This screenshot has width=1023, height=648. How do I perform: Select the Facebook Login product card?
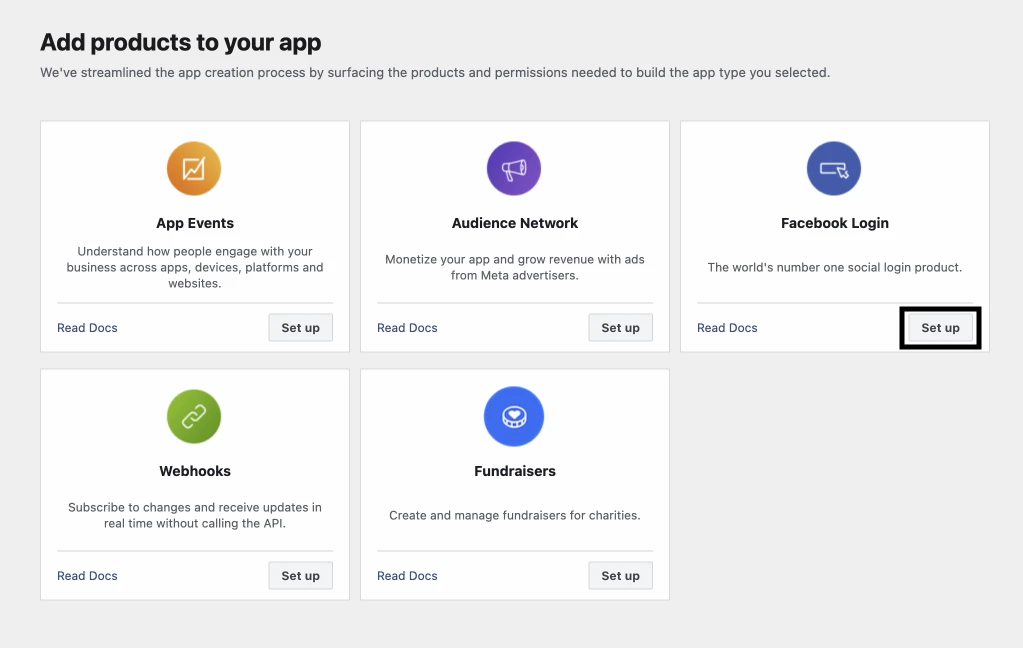[834, 235]
